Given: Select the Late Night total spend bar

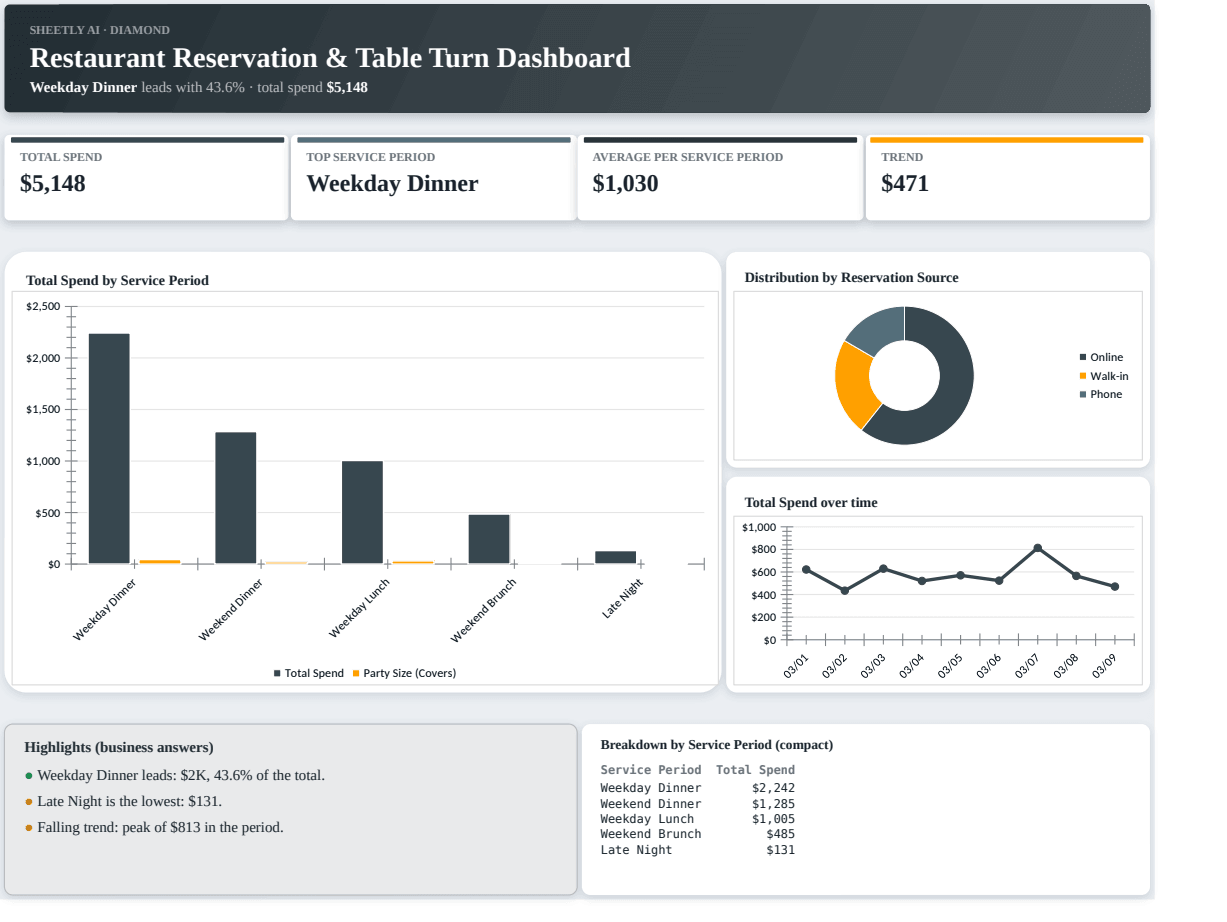Looking at the screenshot, I should click(615, 558).
